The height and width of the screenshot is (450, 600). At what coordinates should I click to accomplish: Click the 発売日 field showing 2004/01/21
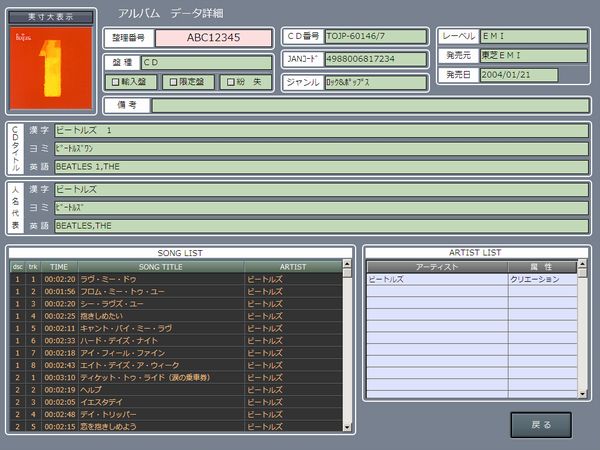coord(518,75)
